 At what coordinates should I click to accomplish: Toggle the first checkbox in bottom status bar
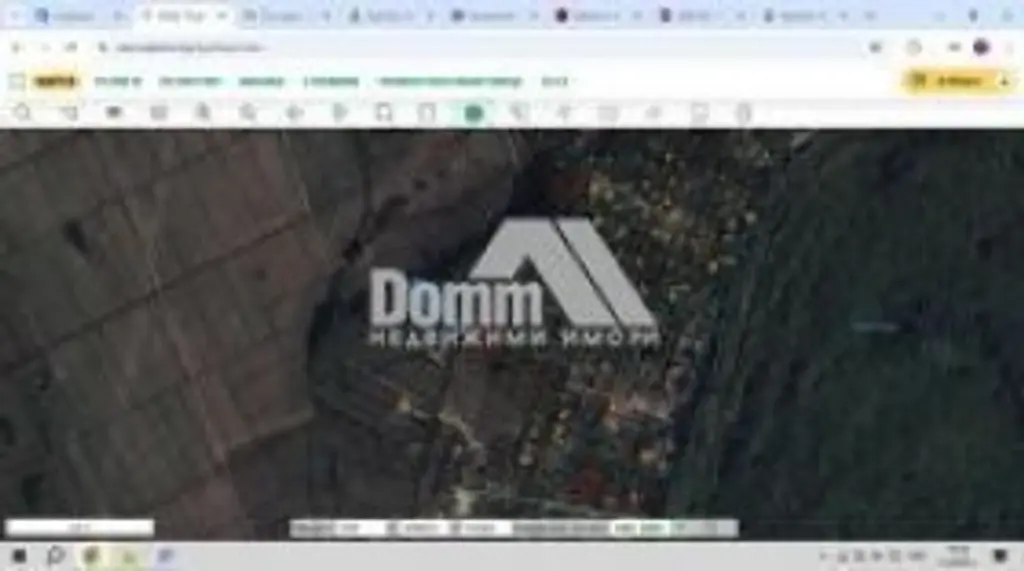(x=392, y=527)
